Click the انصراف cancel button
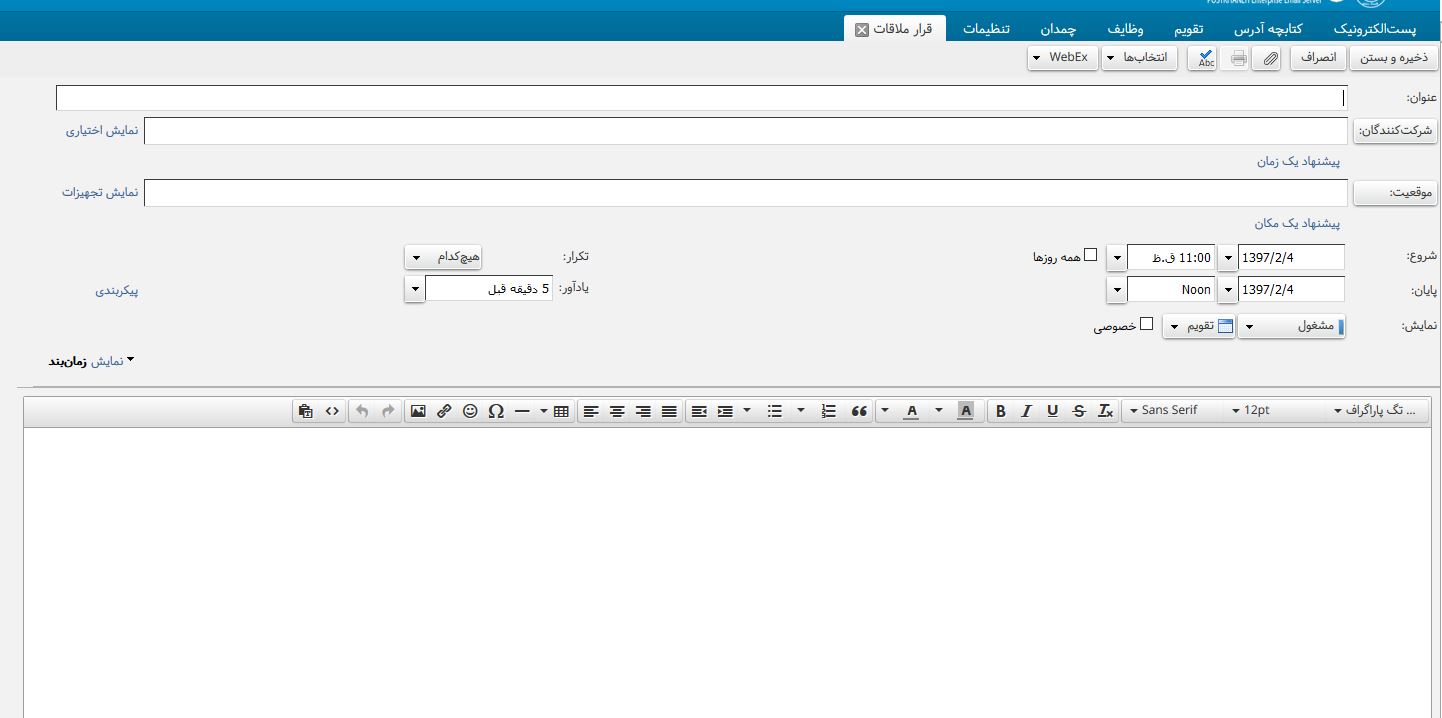Screen dimensions: 1442x718 (1319, 58)
